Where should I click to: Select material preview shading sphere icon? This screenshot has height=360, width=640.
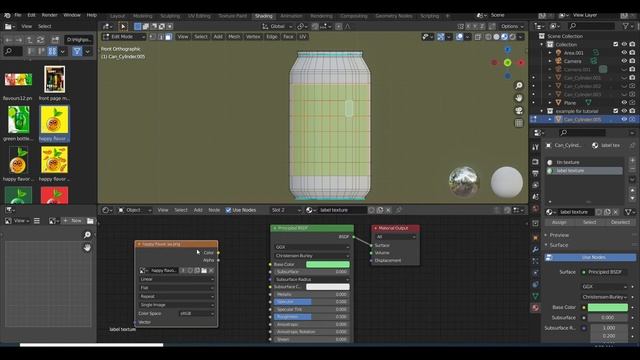click(x=504, y=37)
